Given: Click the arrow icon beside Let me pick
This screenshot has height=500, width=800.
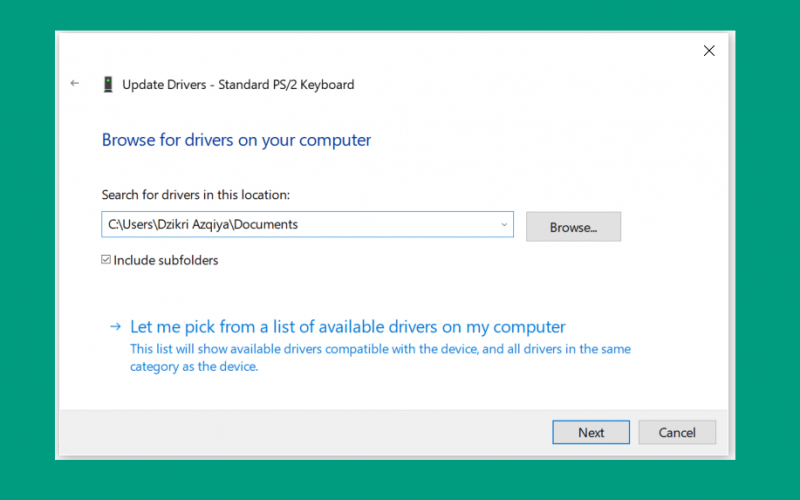Looking at the screenshot, I should coord(116,327).
